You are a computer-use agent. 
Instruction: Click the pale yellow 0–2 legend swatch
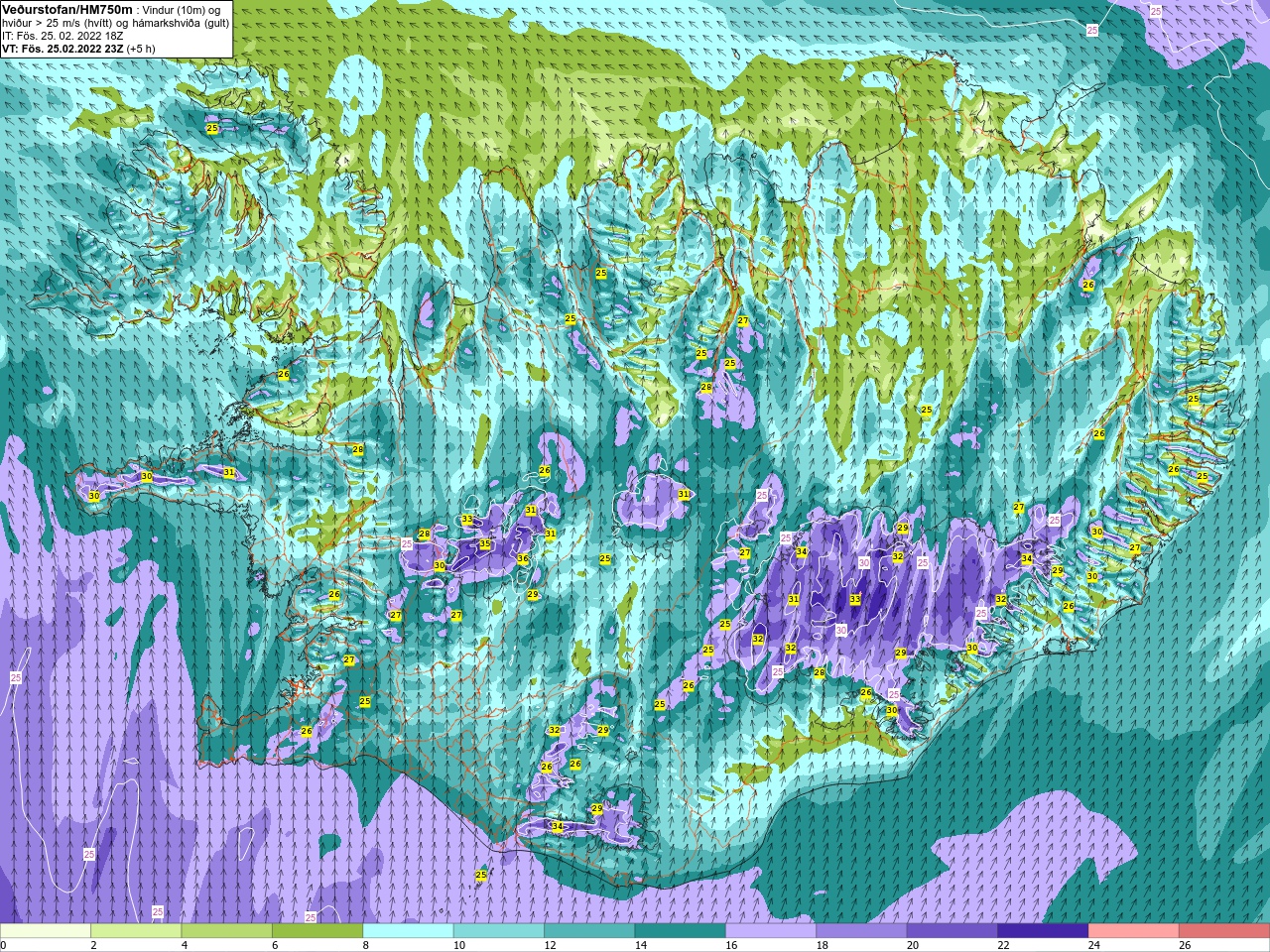(x=46, y=931)
